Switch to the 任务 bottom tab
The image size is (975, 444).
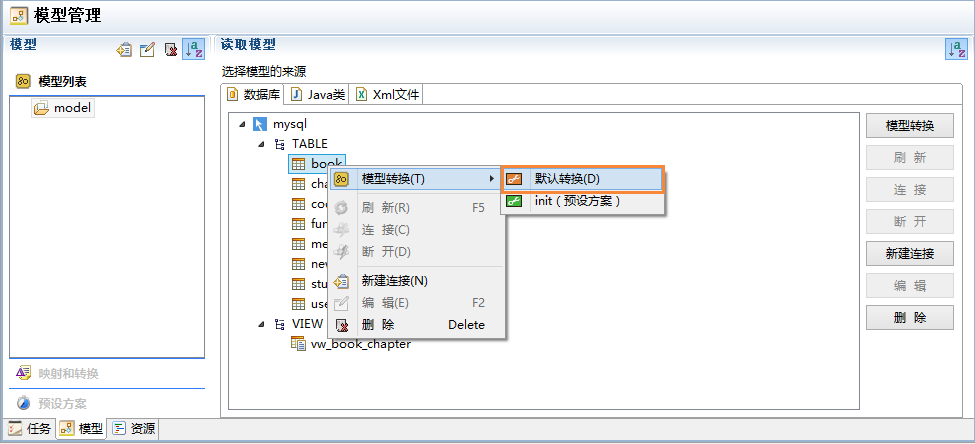pyautogui.click(x=30, y=428)
